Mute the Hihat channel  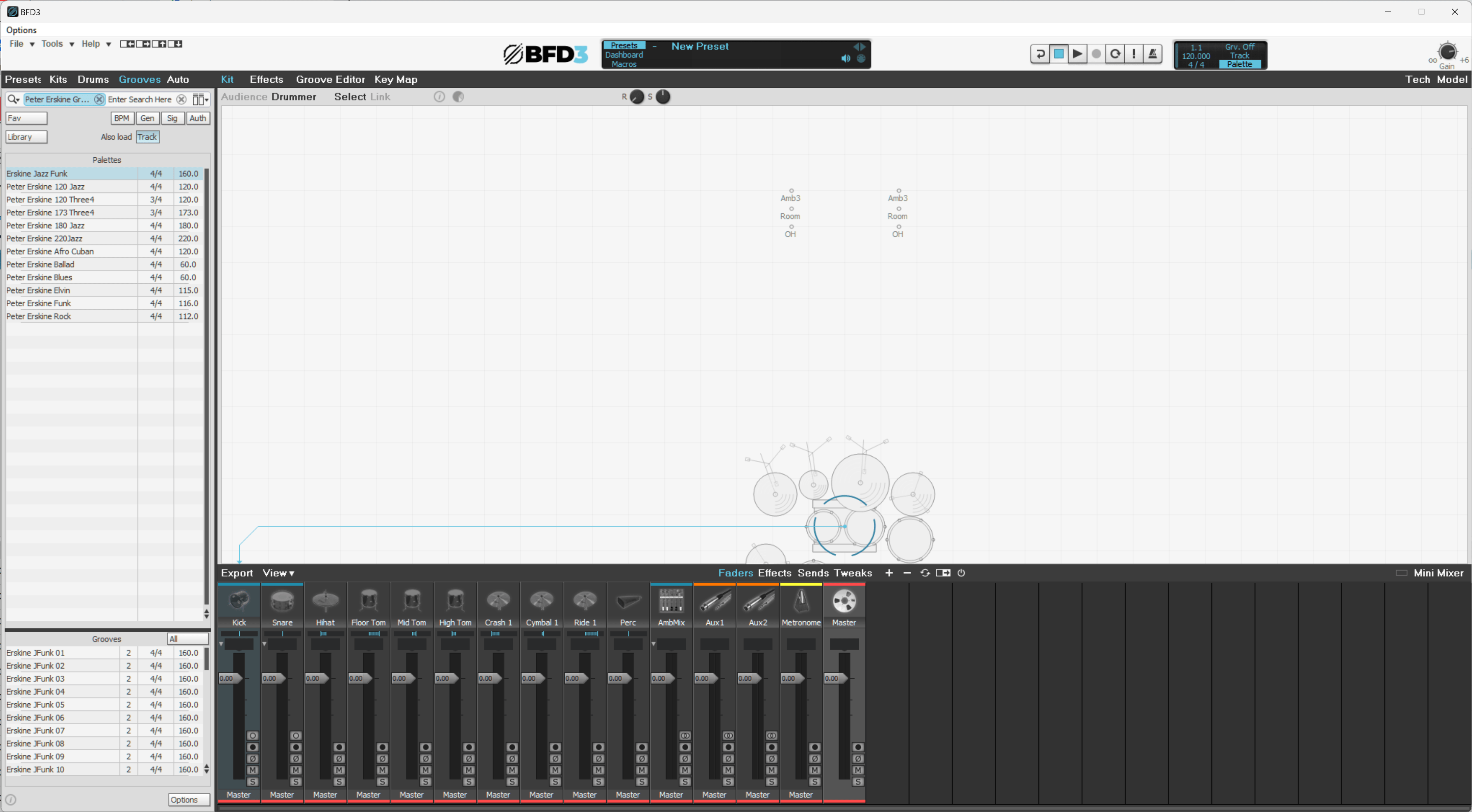click(x=339, y=770)
